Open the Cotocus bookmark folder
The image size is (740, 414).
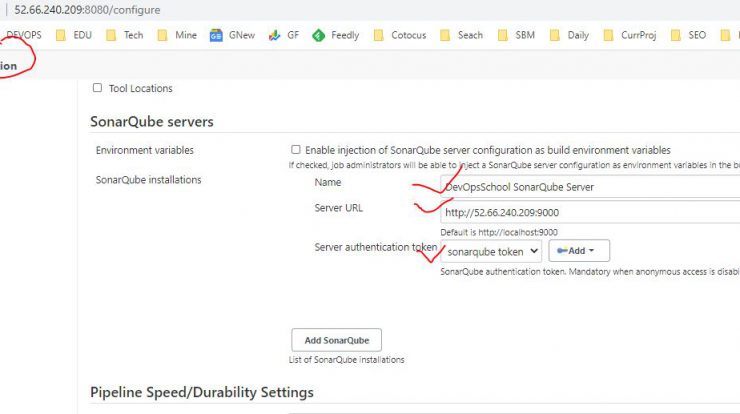click(400, 35)
